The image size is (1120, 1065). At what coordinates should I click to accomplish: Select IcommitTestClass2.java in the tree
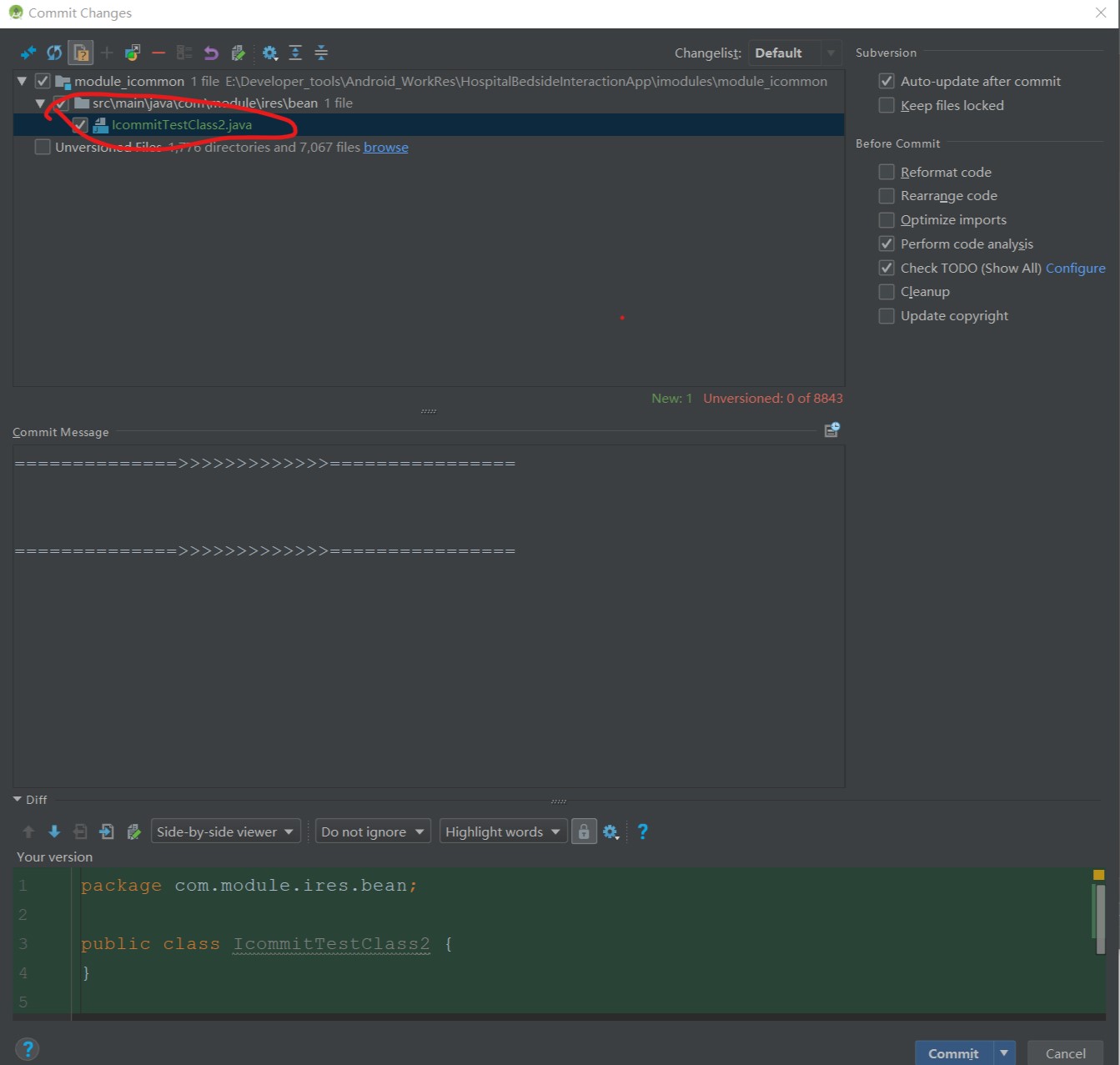click(182, 125)
